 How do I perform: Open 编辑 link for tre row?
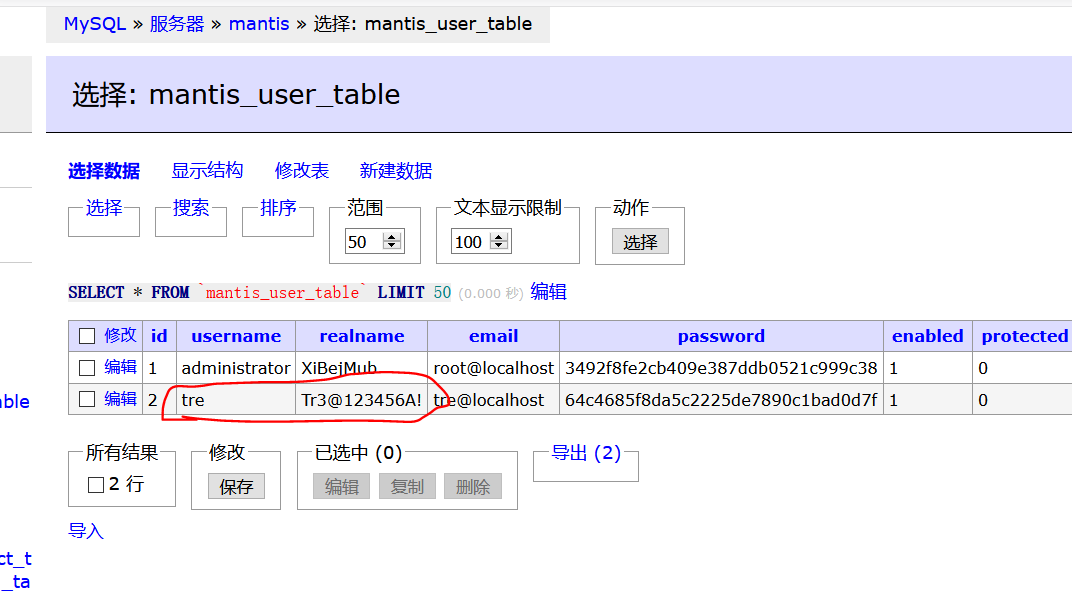tap(120, 399)
